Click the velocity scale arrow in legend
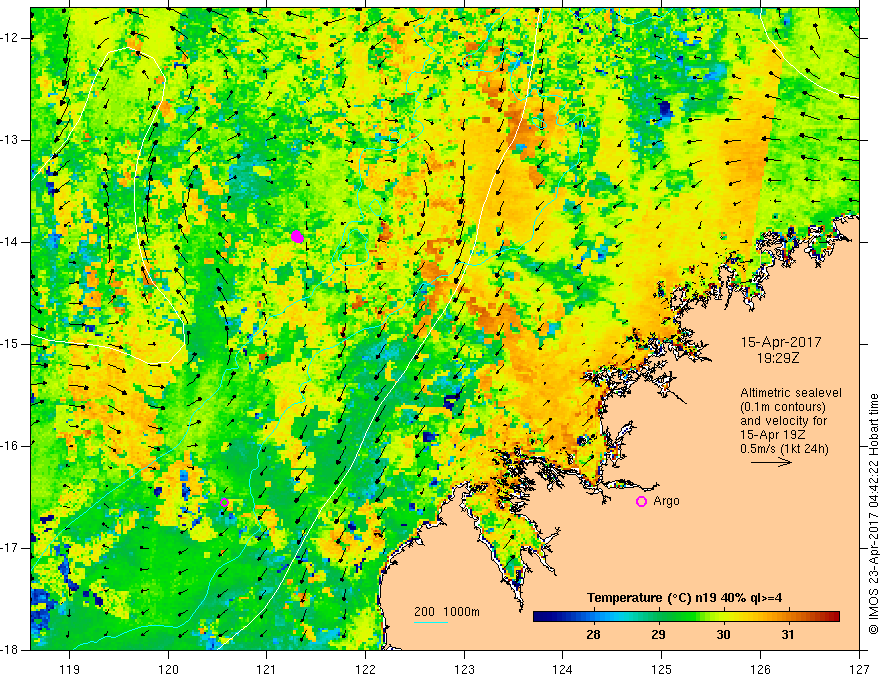 pos(771,462)
